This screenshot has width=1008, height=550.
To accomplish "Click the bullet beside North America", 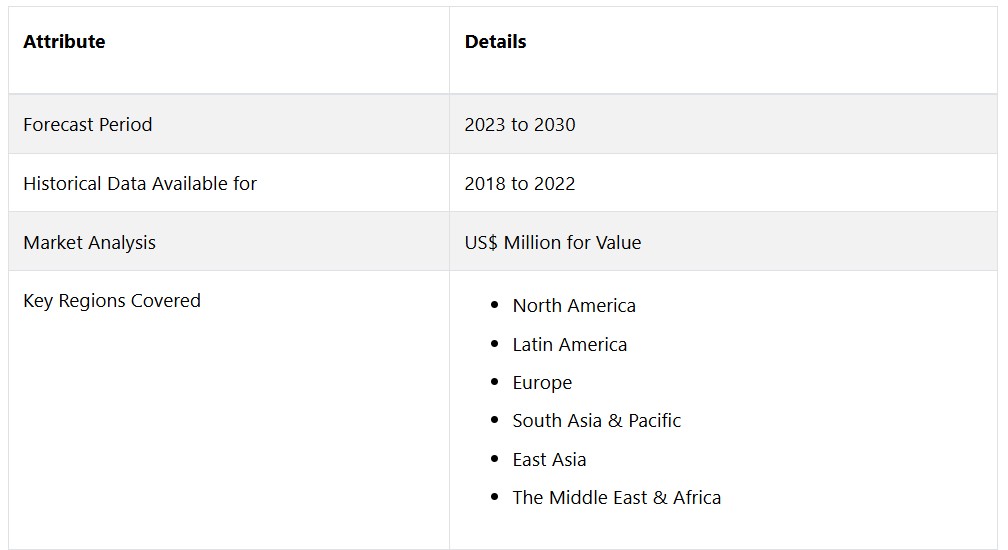I will coord(494,306).
